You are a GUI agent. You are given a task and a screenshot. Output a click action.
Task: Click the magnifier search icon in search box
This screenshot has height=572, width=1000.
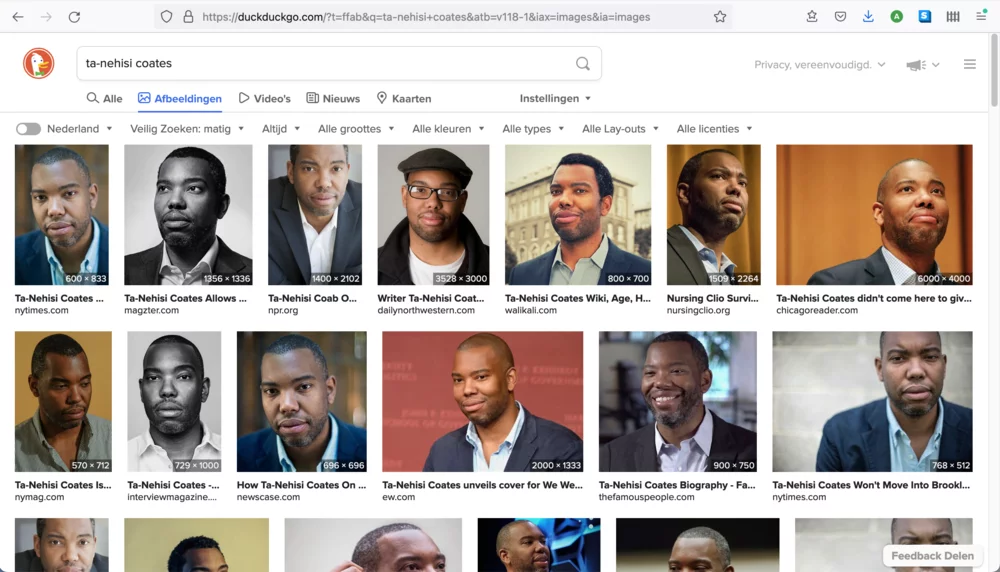[582, 64]
